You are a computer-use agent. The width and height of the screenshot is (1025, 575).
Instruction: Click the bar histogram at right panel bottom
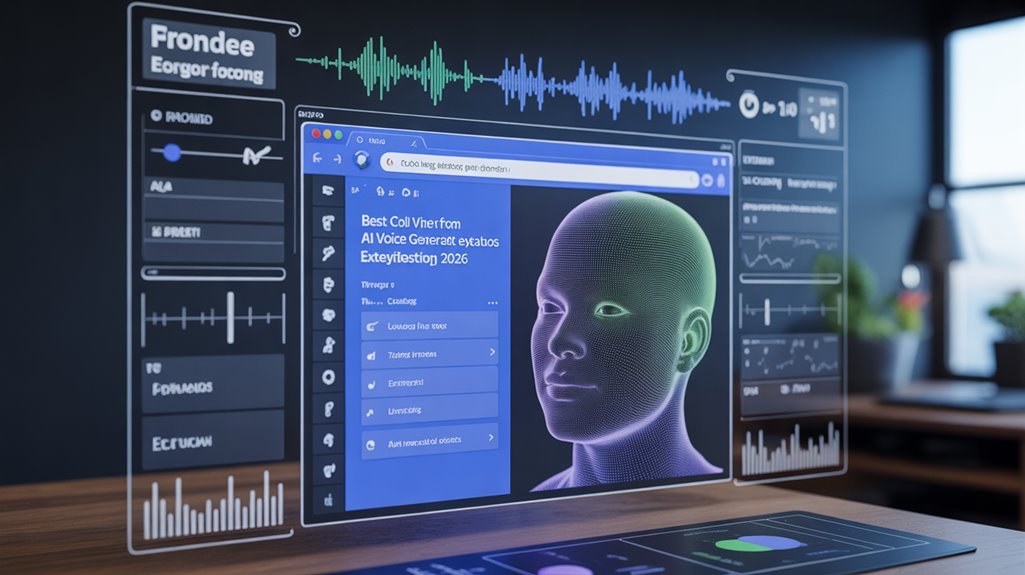pos(791,450)
